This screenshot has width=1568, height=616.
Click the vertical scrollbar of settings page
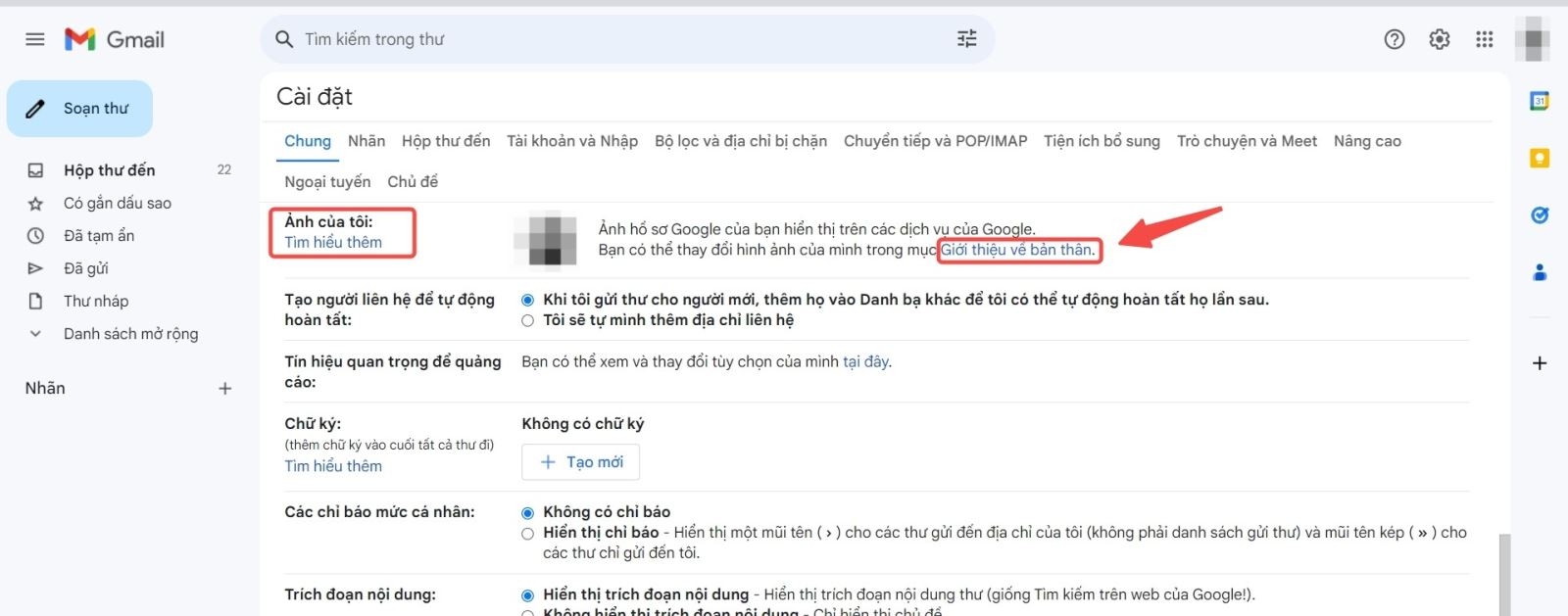point(1505,574)
